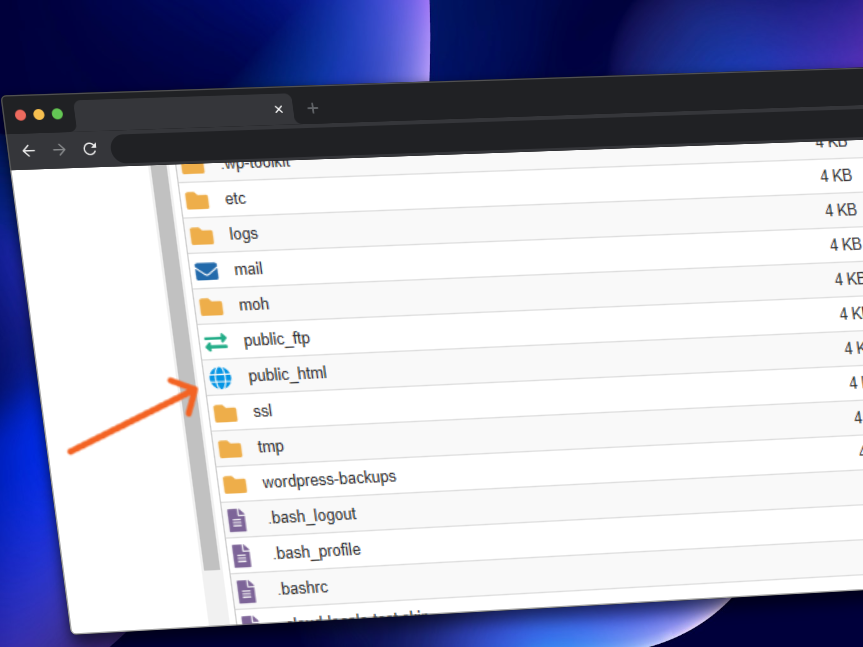This screenshot has height=647, width=863.
Task: Reload the page with the refresh button
Action: pos(90,149)
